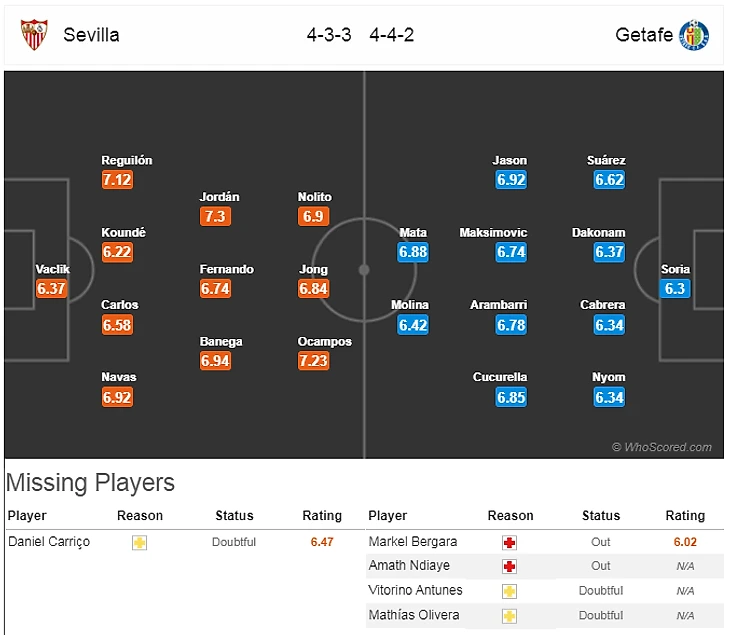Click the Getafe team name
730x635 pixels.
click(644, 35)
